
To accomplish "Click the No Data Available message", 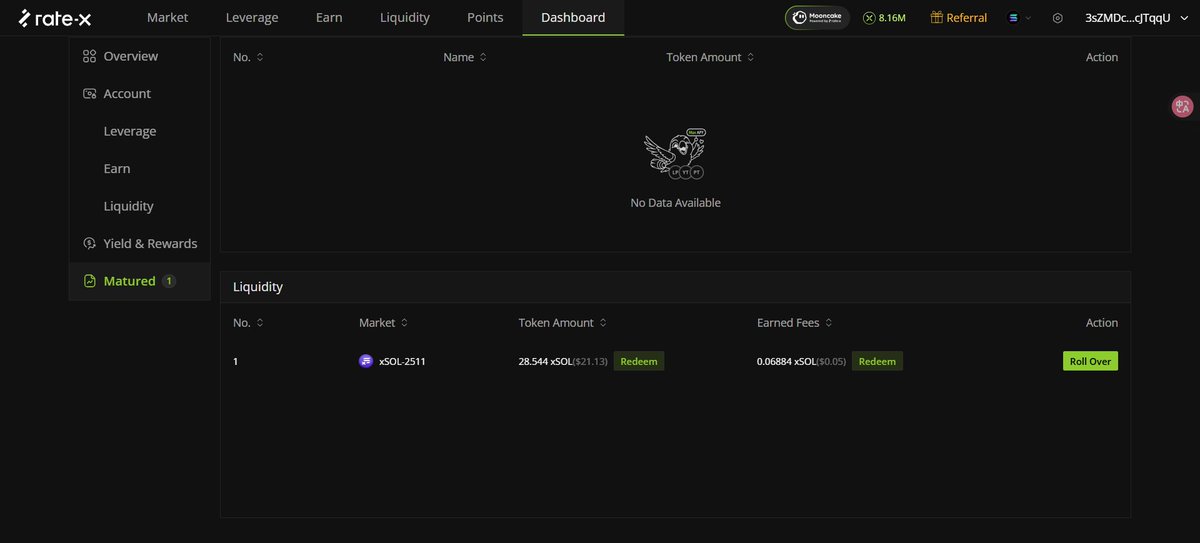I will [675, 203].
